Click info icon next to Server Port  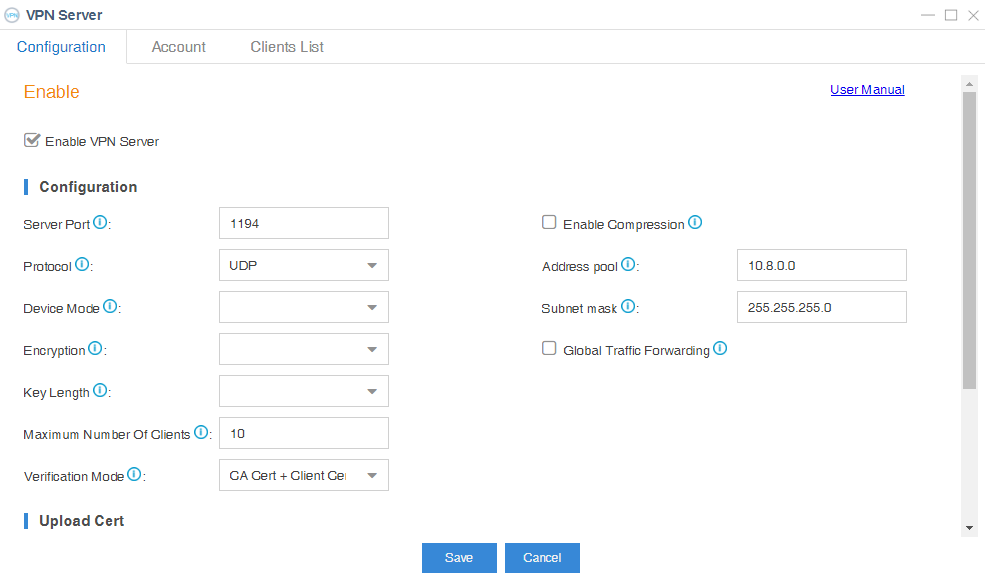(101, 223)
